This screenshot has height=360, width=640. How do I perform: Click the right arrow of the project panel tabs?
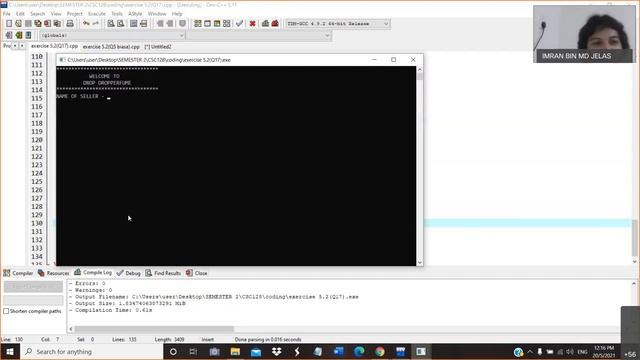click(x=22, y=46)
